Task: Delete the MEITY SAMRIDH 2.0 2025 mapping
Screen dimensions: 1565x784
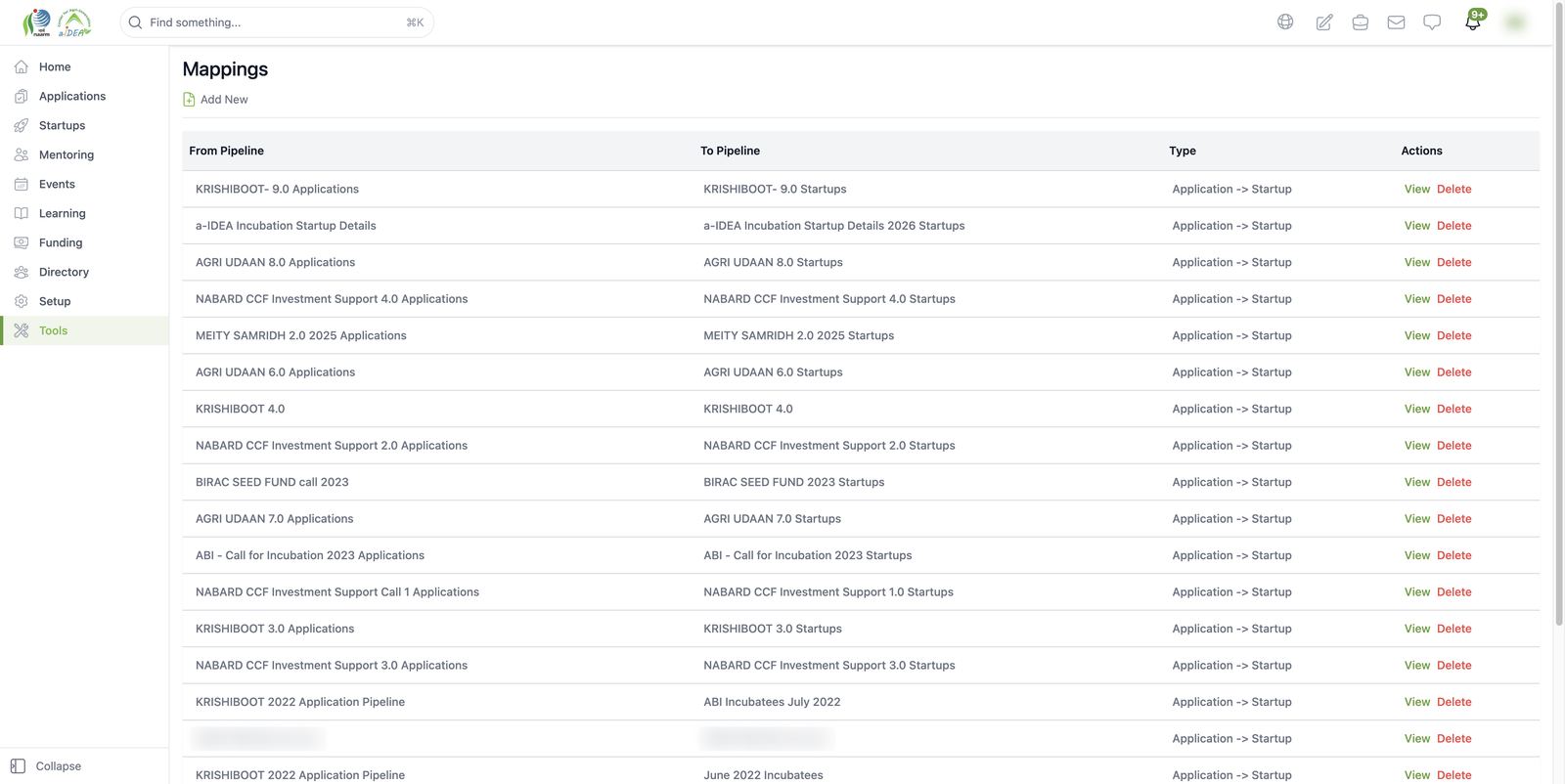Action: (x=1453, y=335)
